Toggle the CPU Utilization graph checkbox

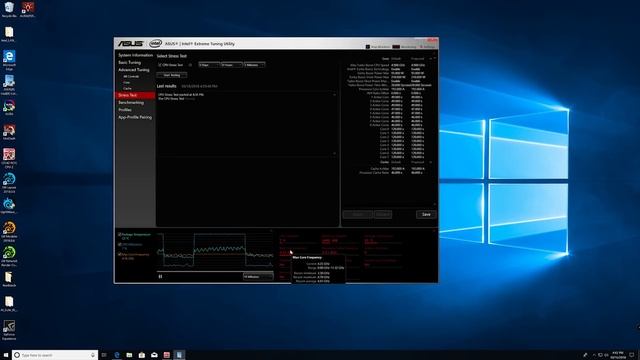[120, 244]
